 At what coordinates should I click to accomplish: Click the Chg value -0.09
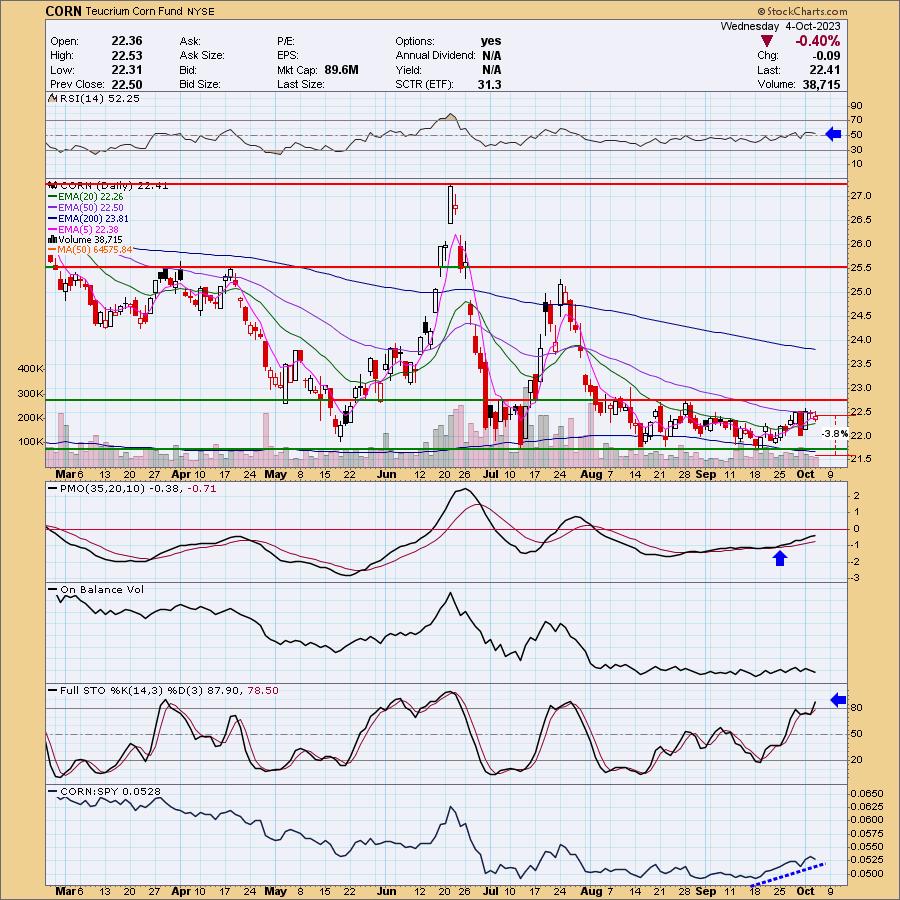[x=826, y=56]
